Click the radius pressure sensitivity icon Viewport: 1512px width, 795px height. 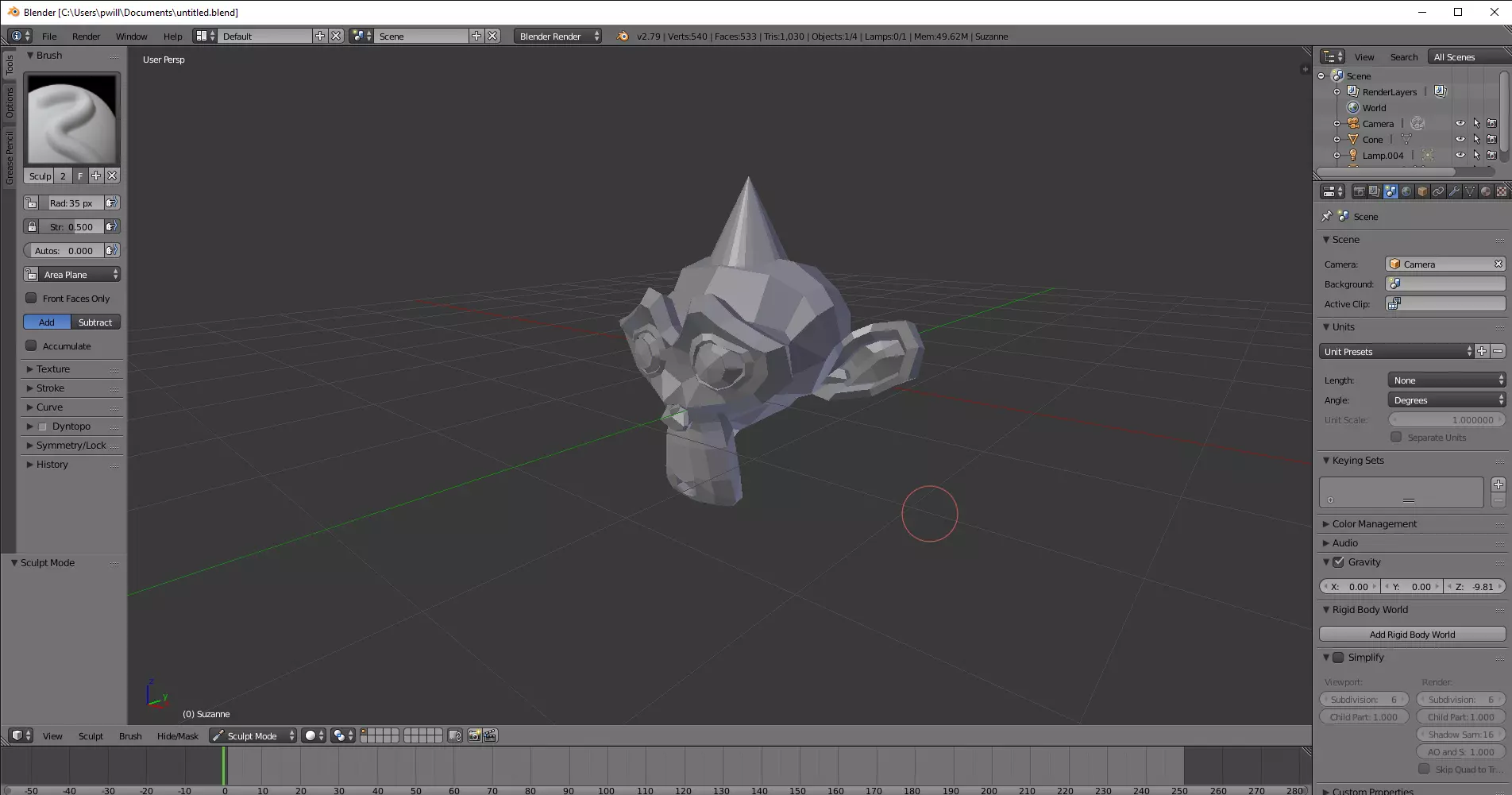[112, 203]
